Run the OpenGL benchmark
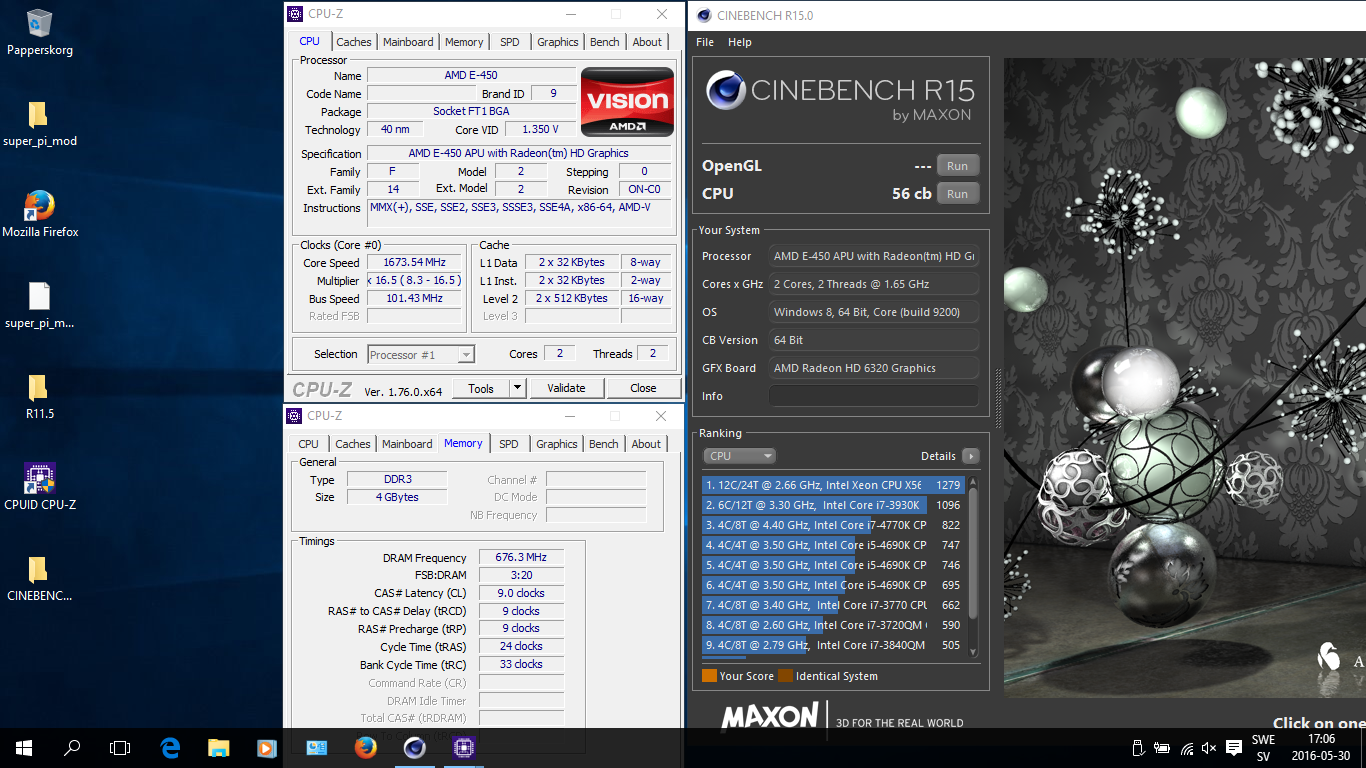Image resolution: width=1366 pixels, height=768 pixels. [957, 166]
